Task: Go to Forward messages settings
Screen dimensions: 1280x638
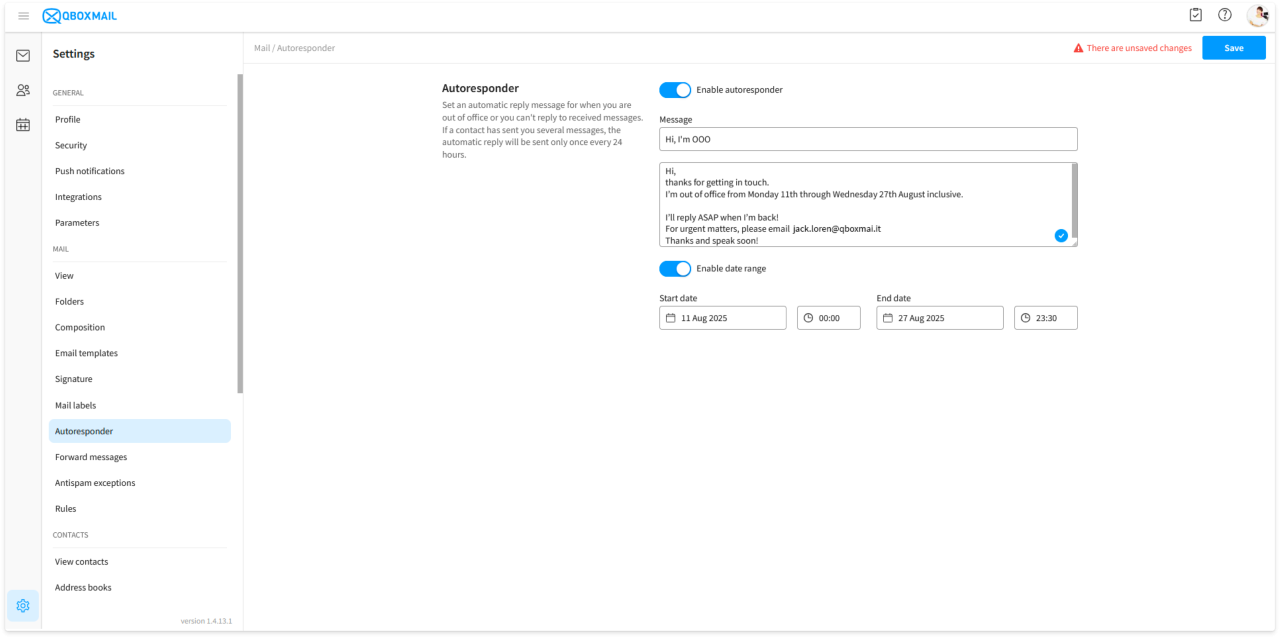Action: [91, 457]
